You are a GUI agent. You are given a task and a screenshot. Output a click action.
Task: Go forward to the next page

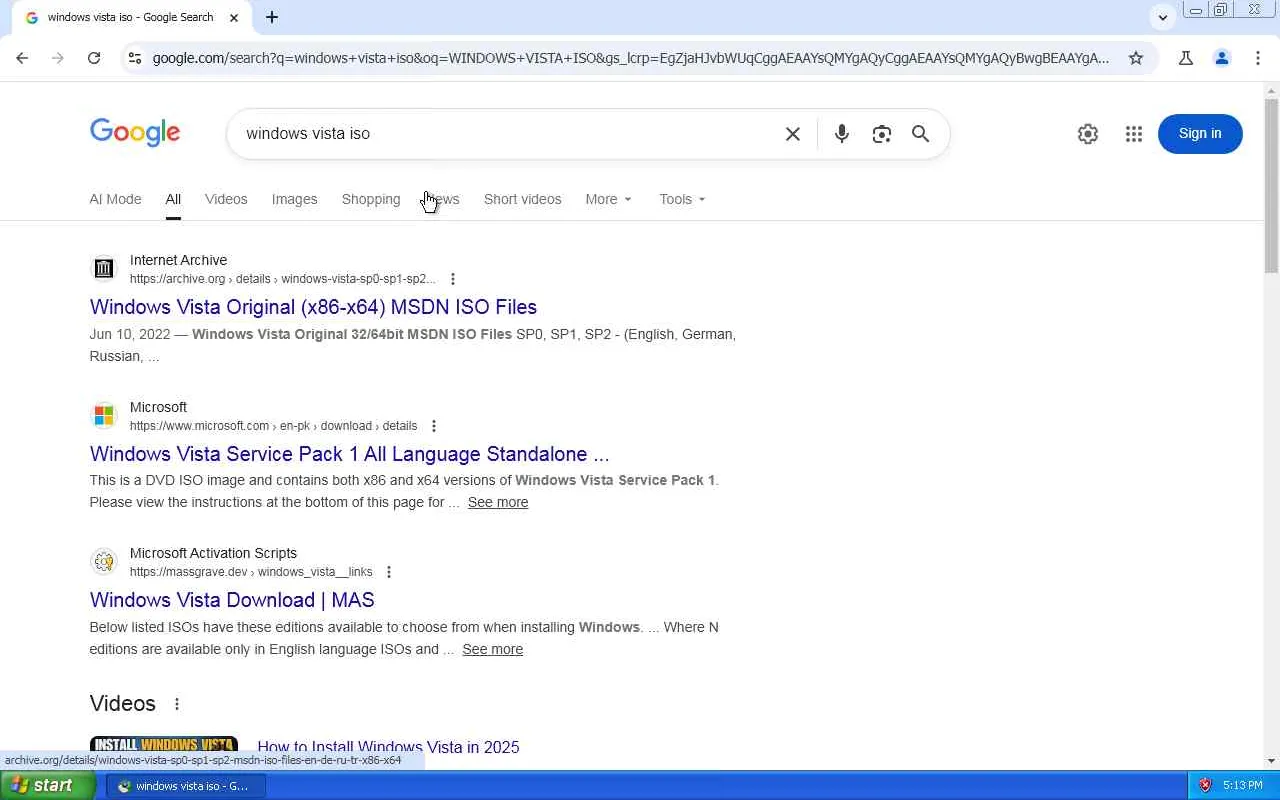point(58,58)
